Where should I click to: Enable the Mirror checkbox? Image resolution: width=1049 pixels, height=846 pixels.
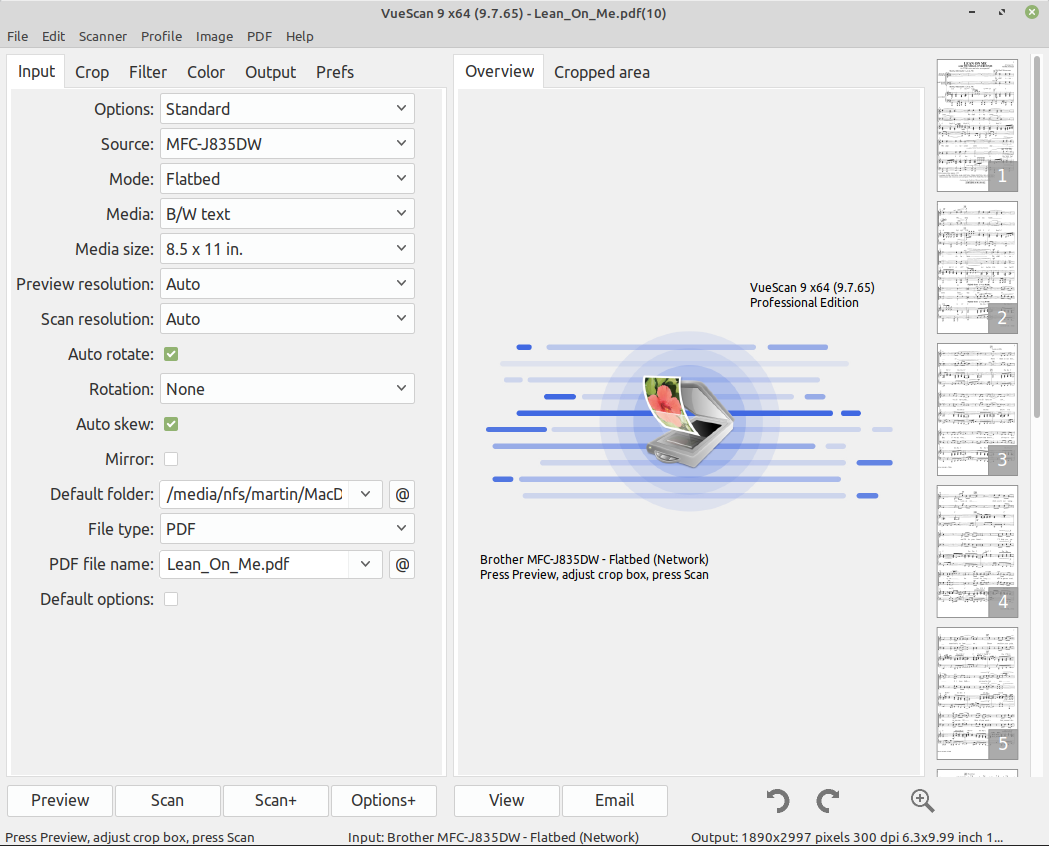coord(171,459)
